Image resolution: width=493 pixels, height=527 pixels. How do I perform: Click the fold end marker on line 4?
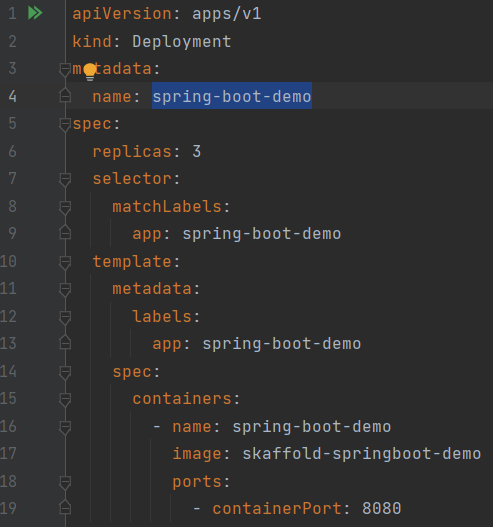65,96
